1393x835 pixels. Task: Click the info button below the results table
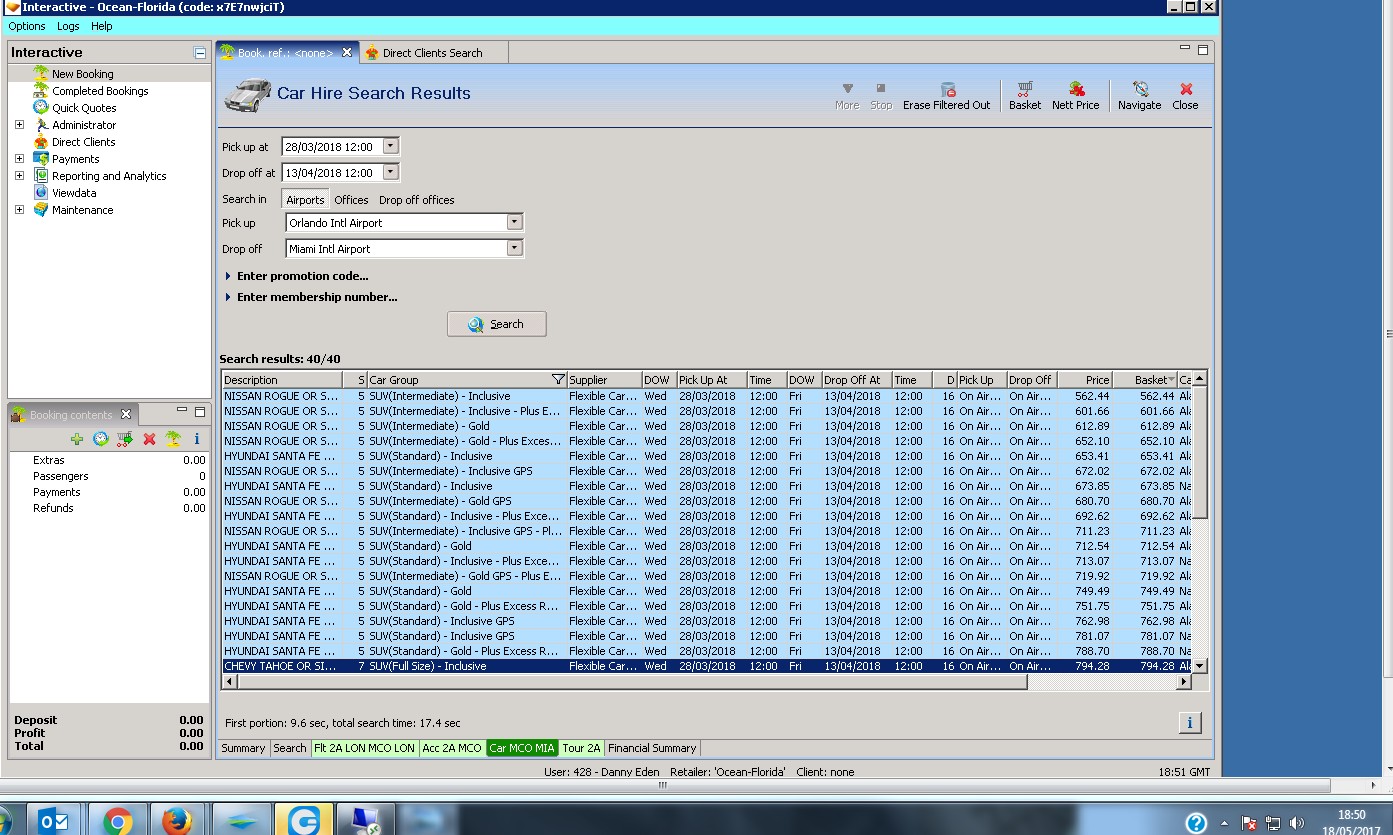(1190, 722)
